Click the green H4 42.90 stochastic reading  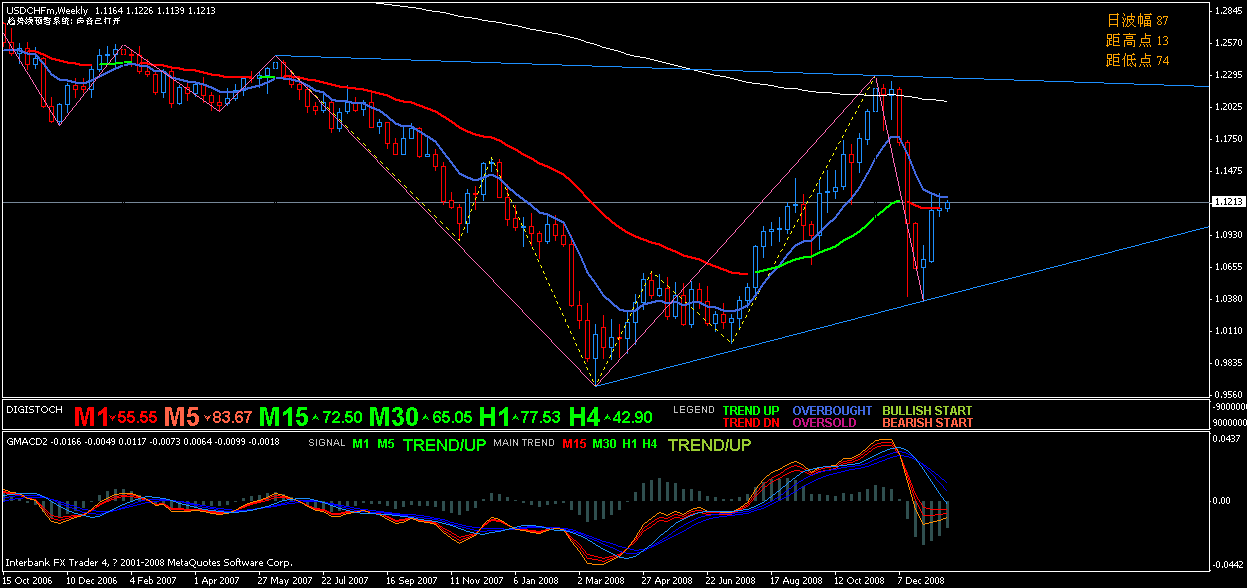tap(610, 415)
